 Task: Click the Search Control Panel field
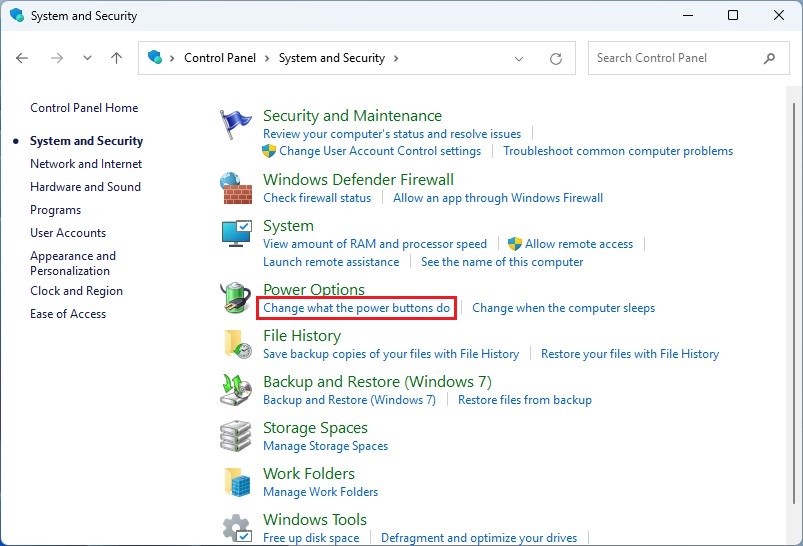688,58
